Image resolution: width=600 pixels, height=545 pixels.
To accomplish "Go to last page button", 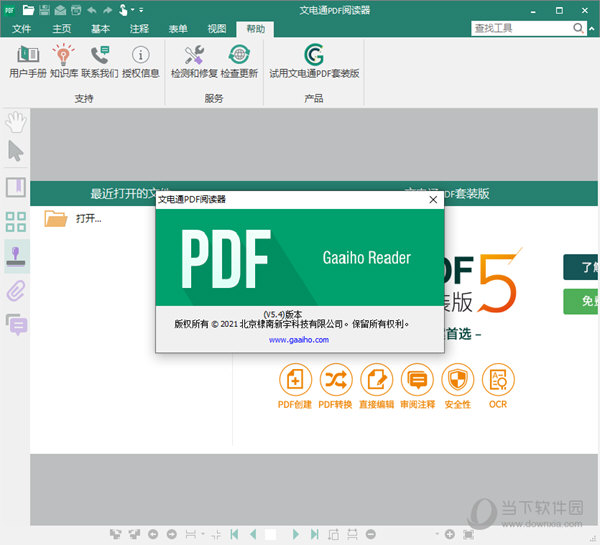I will click(315, 534).
